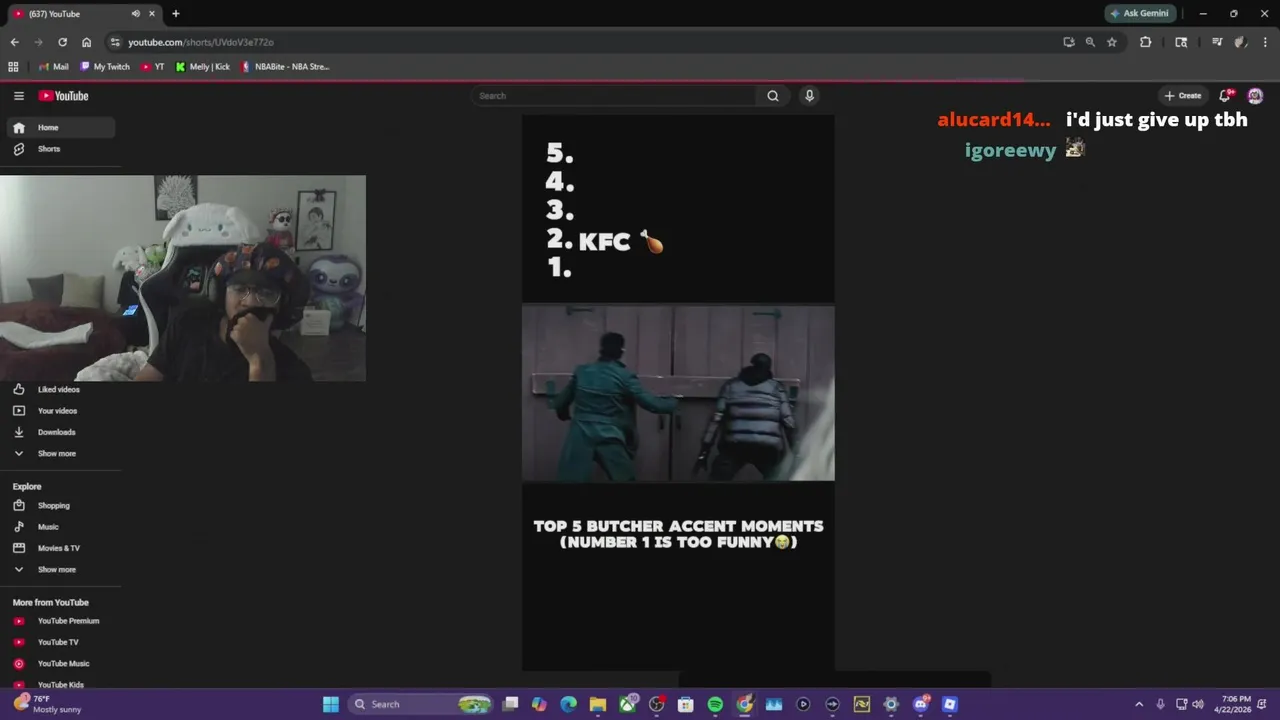Open YouTube notifications bell
1280x720 pixels.
(x=1224, y=96)
